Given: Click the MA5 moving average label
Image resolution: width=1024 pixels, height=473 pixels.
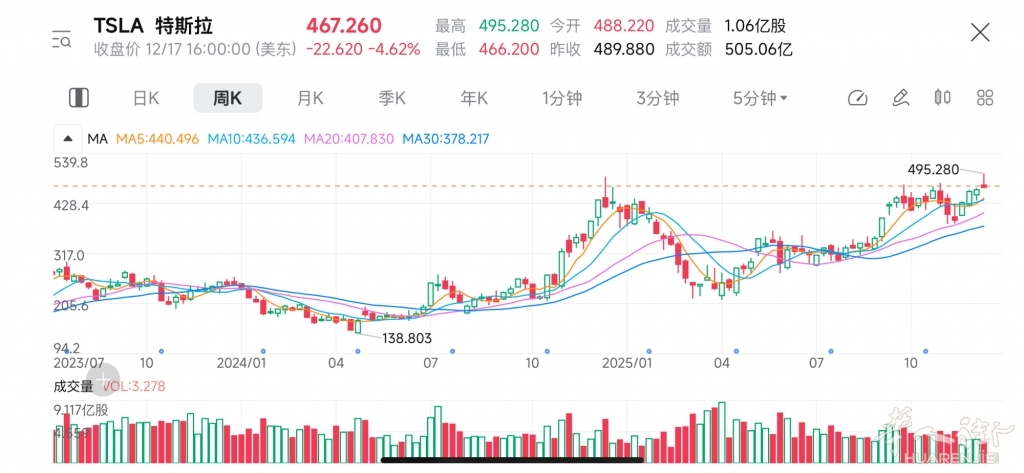Looking at the screenshot, I should (155, 138).
